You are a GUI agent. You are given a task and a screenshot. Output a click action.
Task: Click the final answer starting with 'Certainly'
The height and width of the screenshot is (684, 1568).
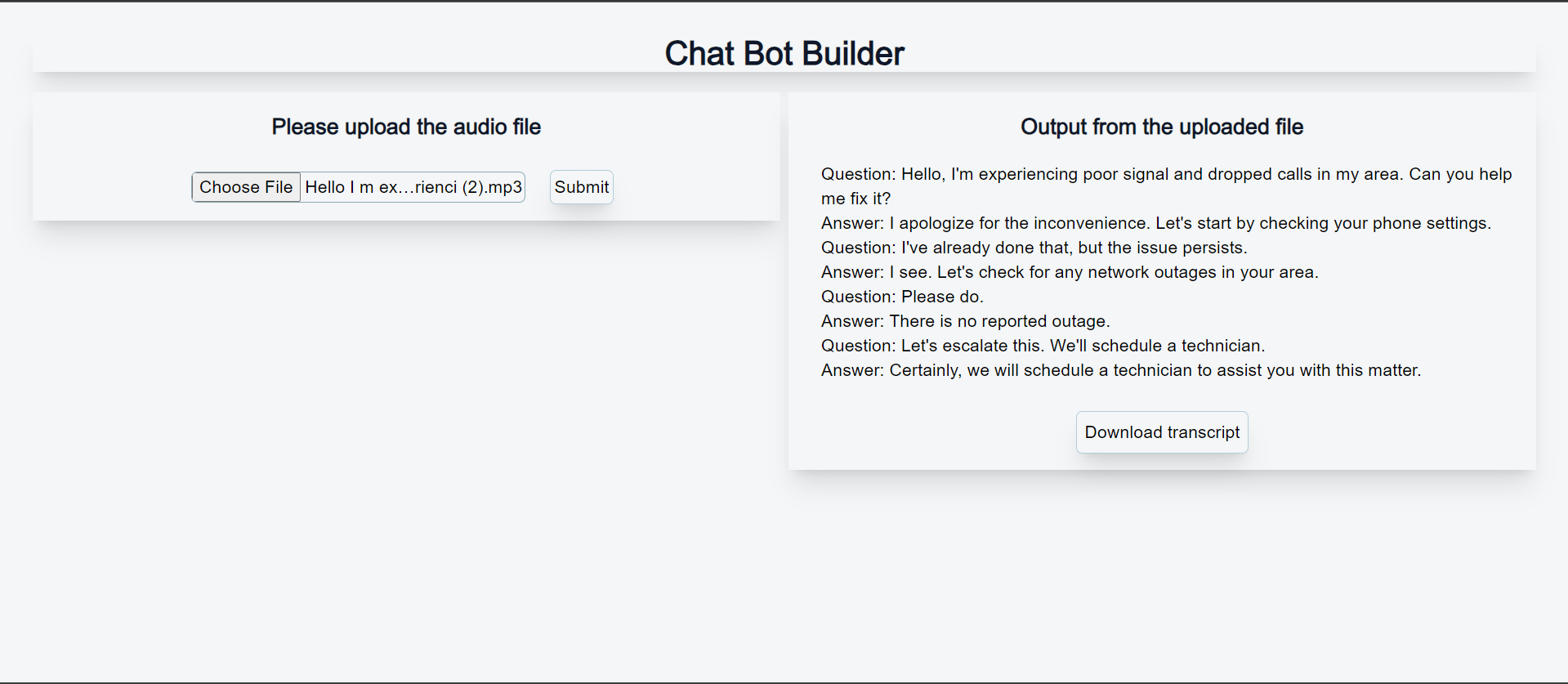click(x=1120, y=370)
